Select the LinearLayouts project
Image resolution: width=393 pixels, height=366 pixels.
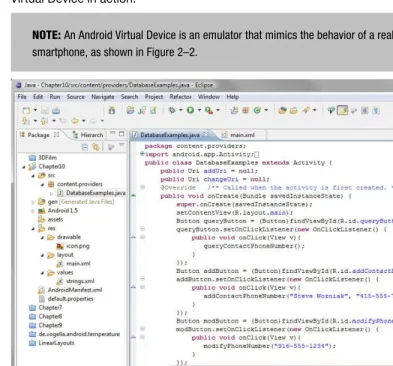tap(52, 343)
